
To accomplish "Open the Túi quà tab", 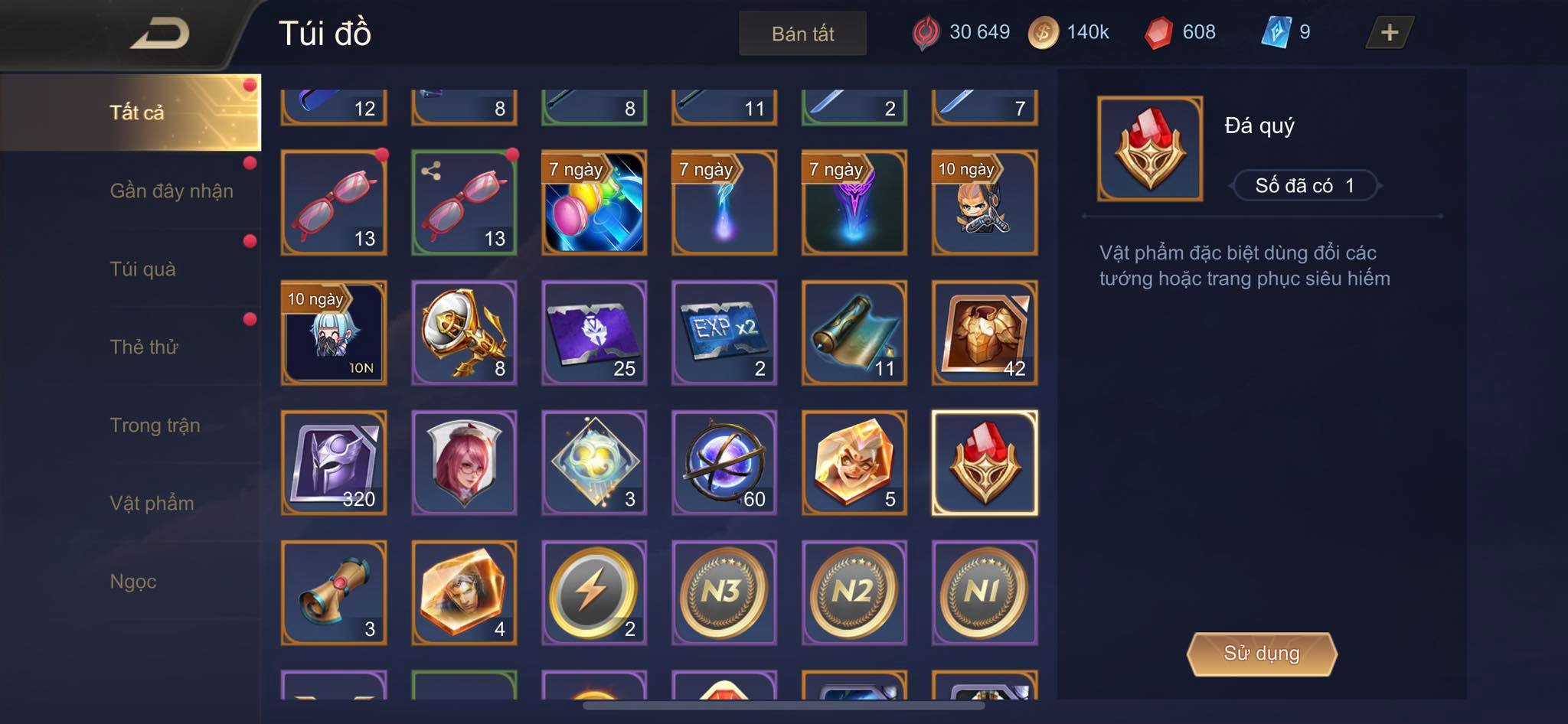I will (143, 269).
